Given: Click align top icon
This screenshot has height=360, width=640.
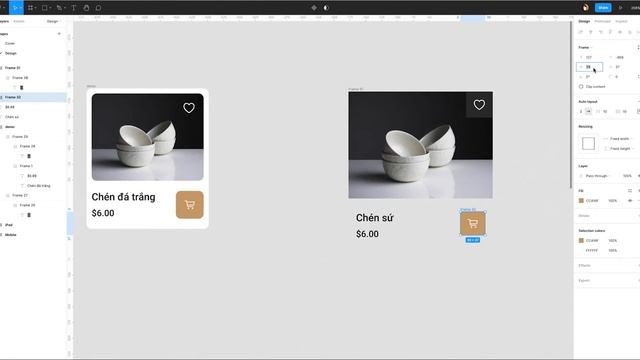Looking at the screenshot, I should tap(610, 32).
